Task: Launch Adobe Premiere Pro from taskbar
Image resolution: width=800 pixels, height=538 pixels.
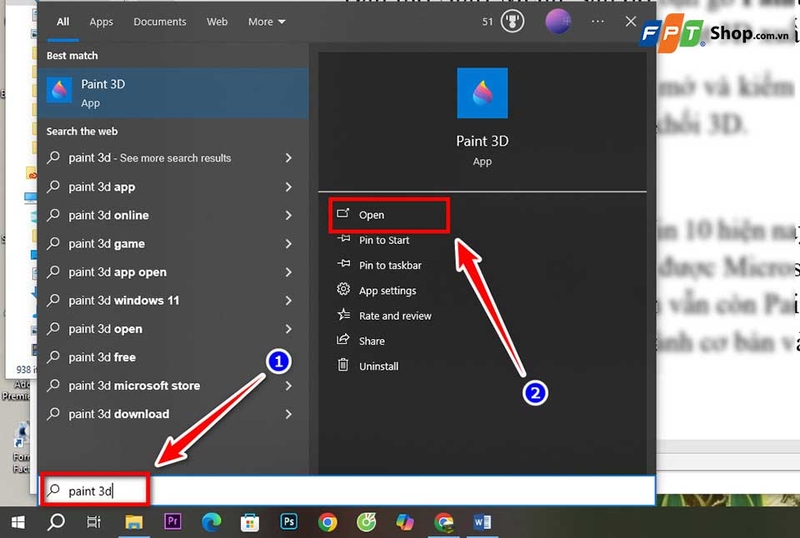Action: [172, 522]
